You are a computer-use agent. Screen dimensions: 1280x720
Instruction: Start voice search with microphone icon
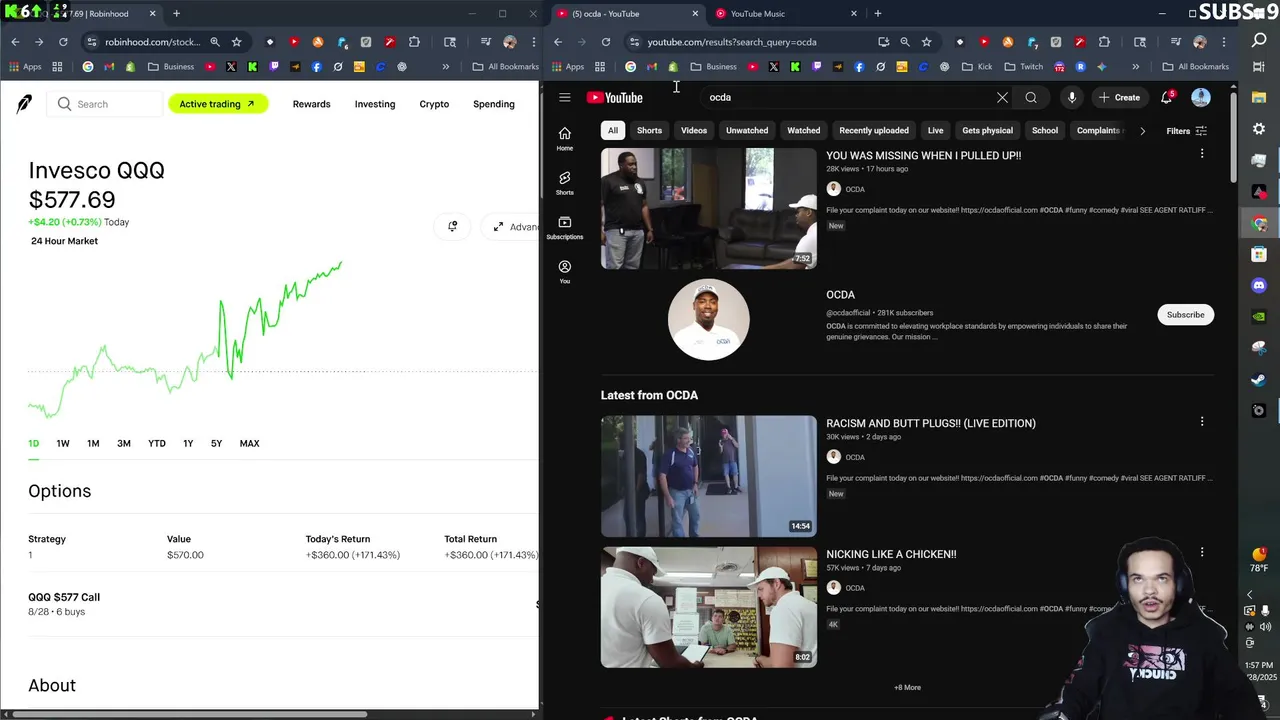(1072, 98)
